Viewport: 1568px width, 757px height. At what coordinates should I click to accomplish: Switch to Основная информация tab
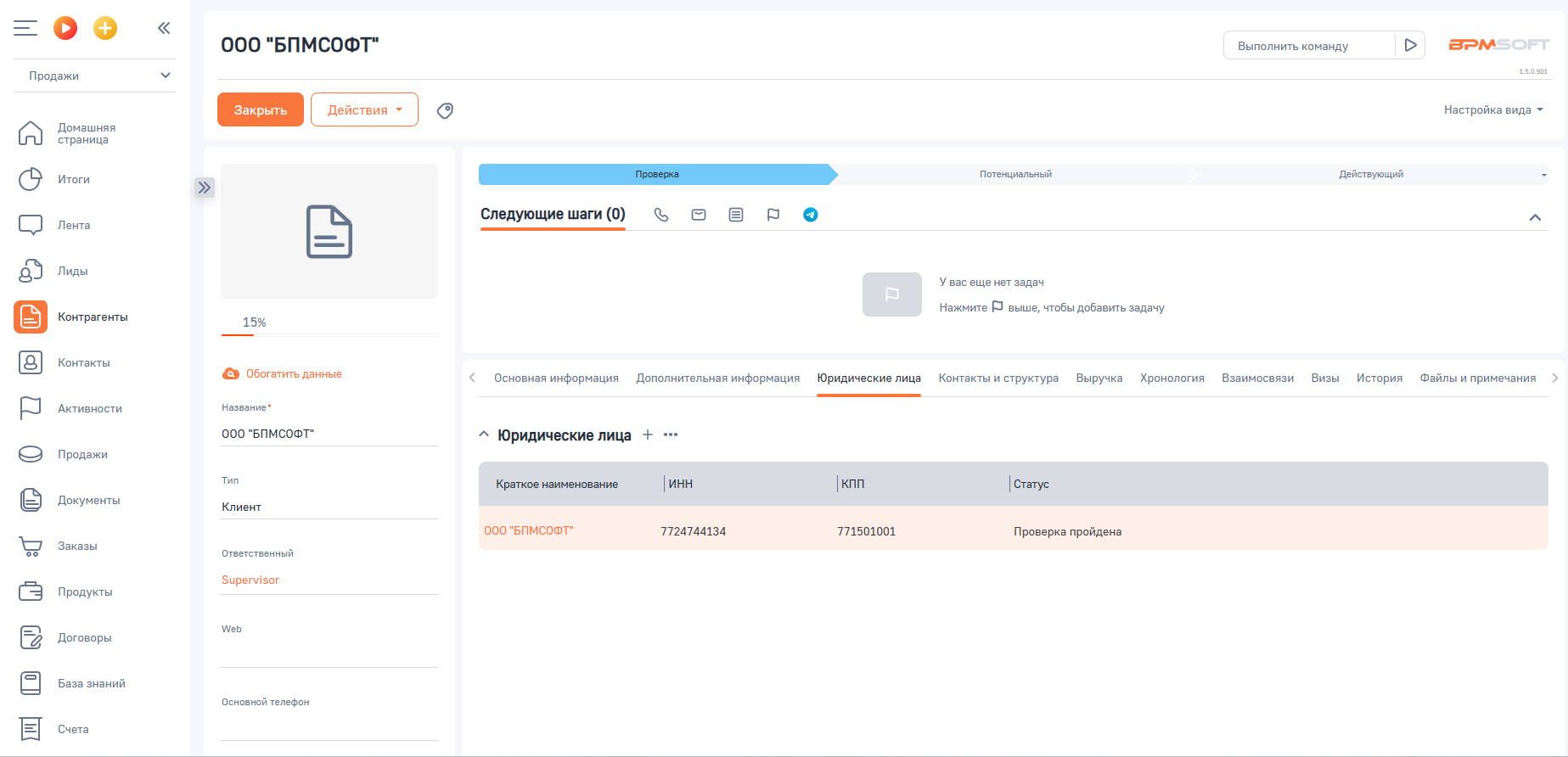pyautogui.click(x=556, y=378)
